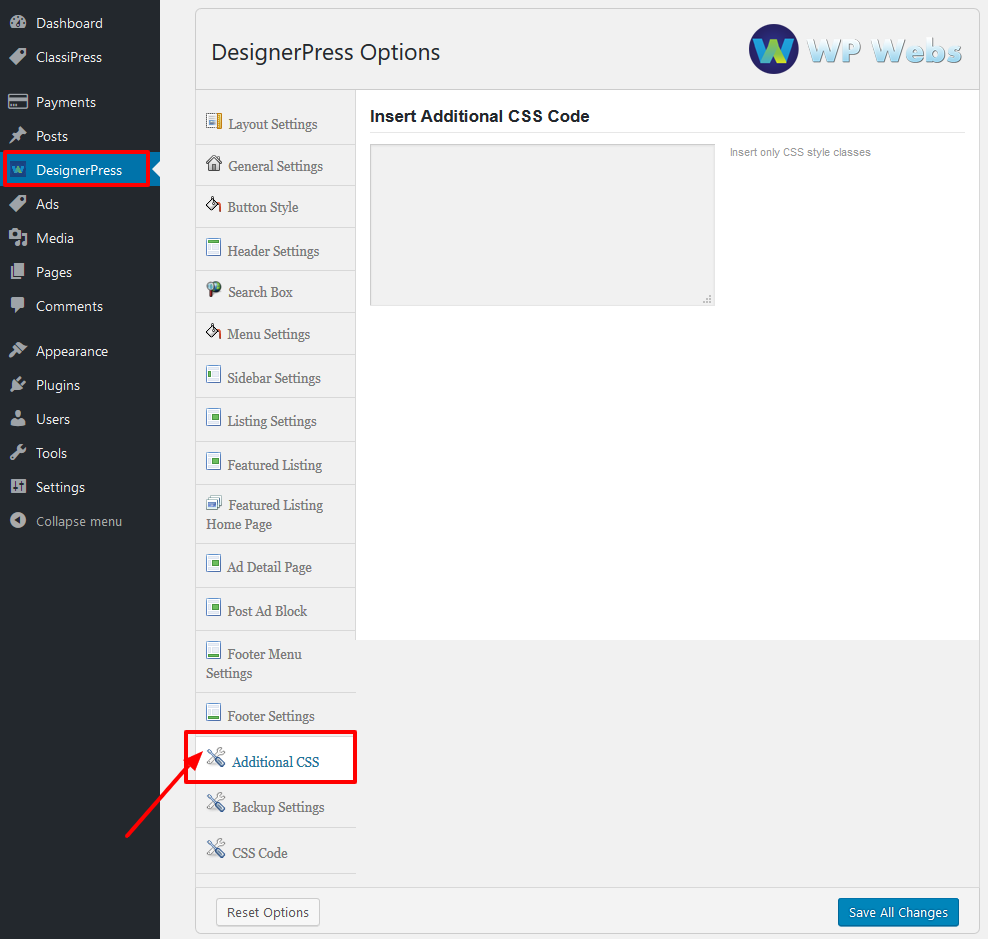Viewport: 988px width, 939px height.
Task: Click Save All Changes button
Action: pyautogui.click(x=898, y=912)
